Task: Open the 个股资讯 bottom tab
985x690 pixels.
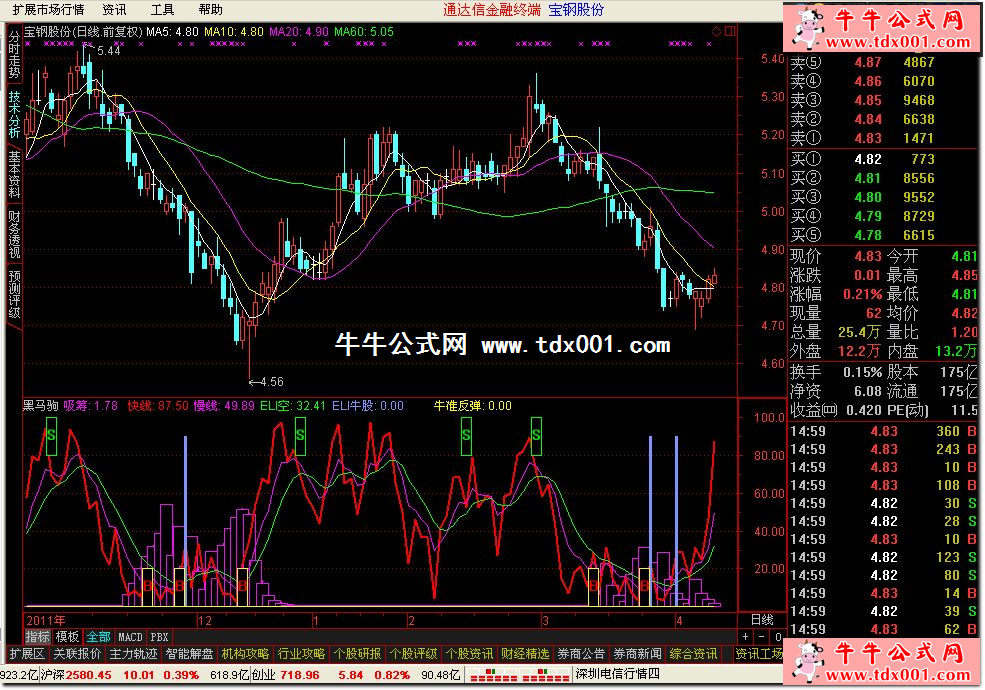Action: click(x=469, y=654)
